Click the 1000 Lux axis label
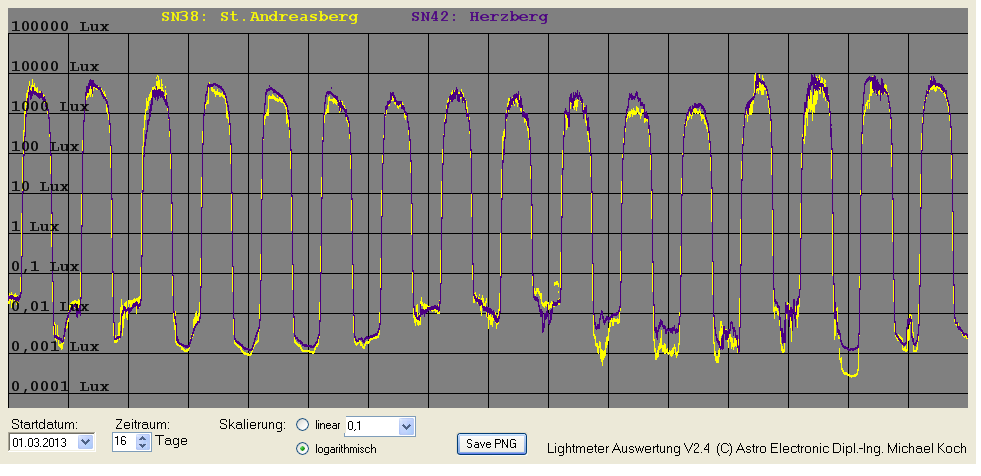The image size is (981, 476). 50,107
